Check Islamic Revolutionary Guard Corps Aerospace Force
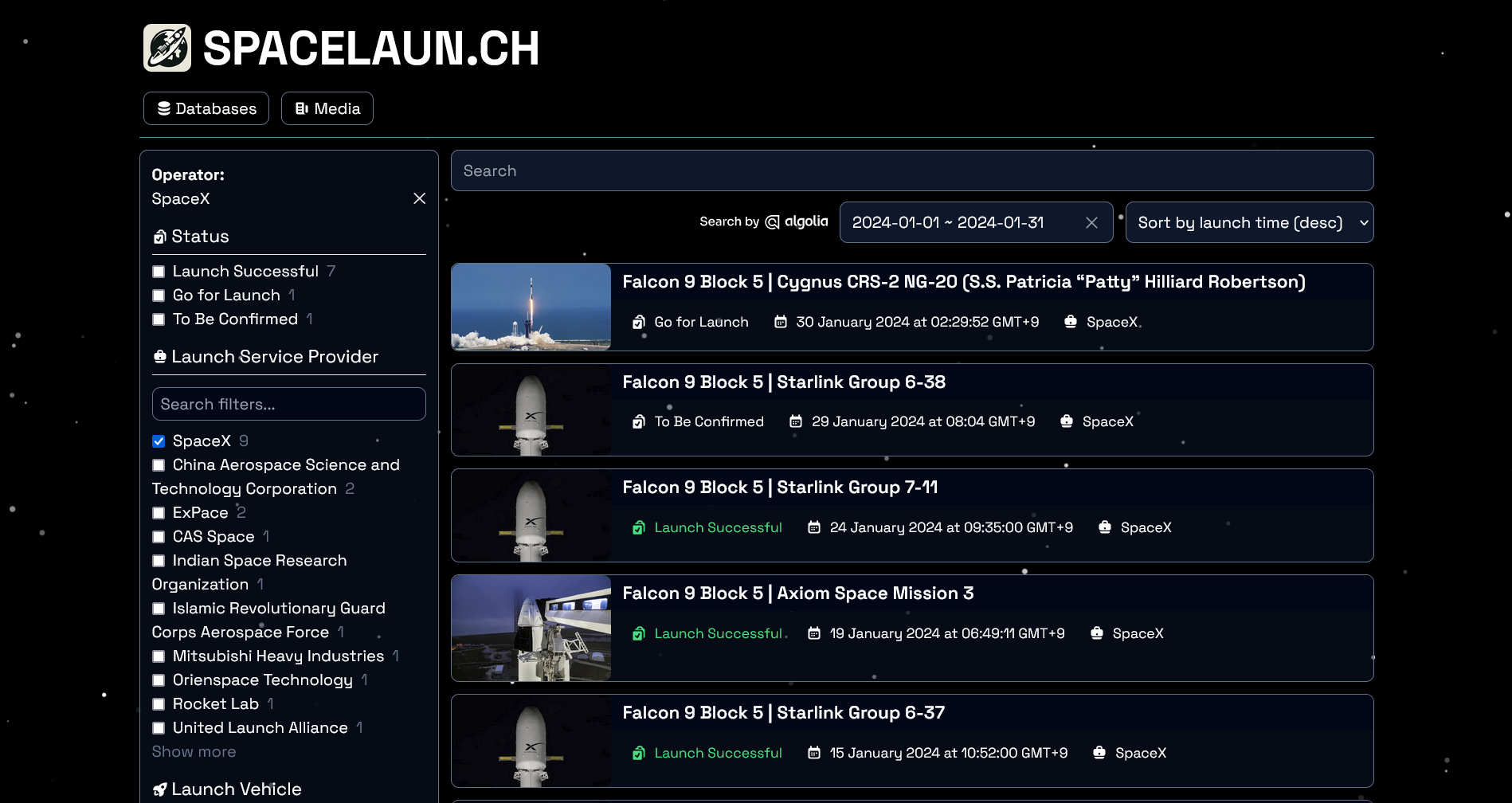 tap(159, 609)
